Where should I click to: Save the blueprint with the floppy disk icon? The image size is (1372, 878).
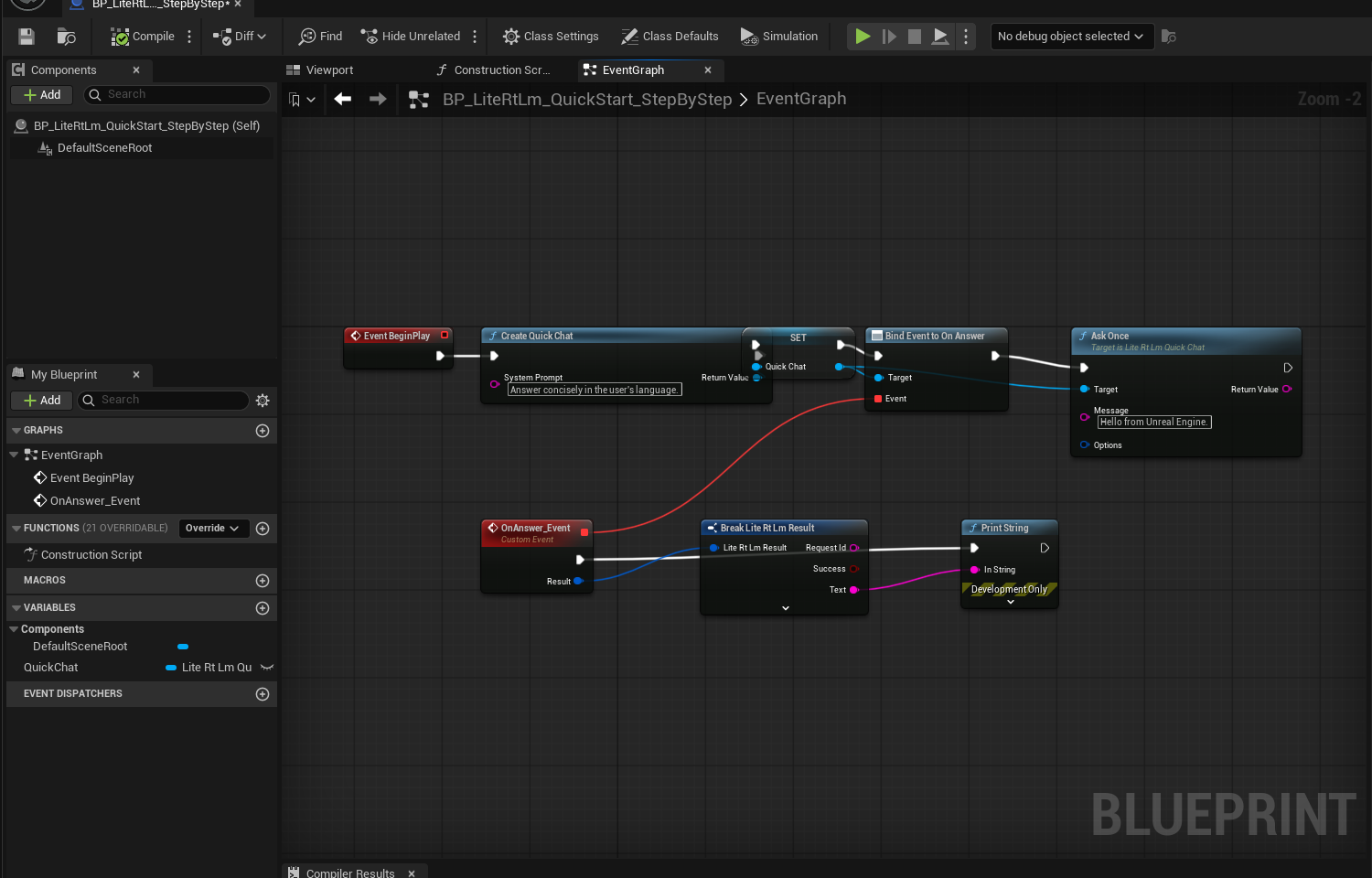point(27,37)
